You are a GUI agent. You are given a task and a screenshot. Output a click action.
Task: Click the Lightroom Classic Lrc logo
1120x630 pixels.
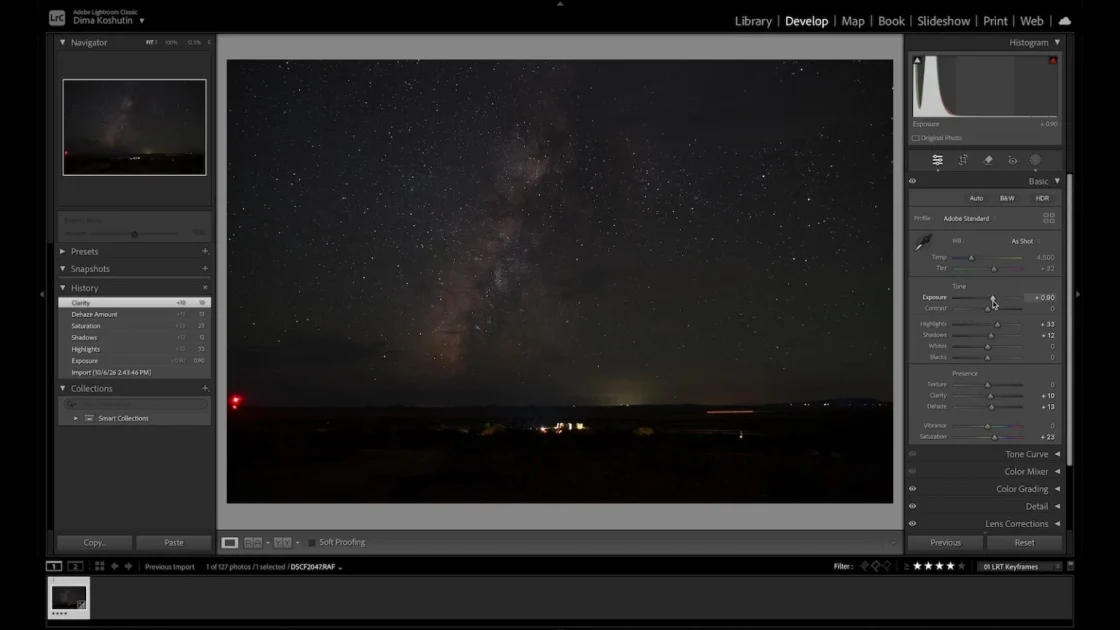pos(57,18)
